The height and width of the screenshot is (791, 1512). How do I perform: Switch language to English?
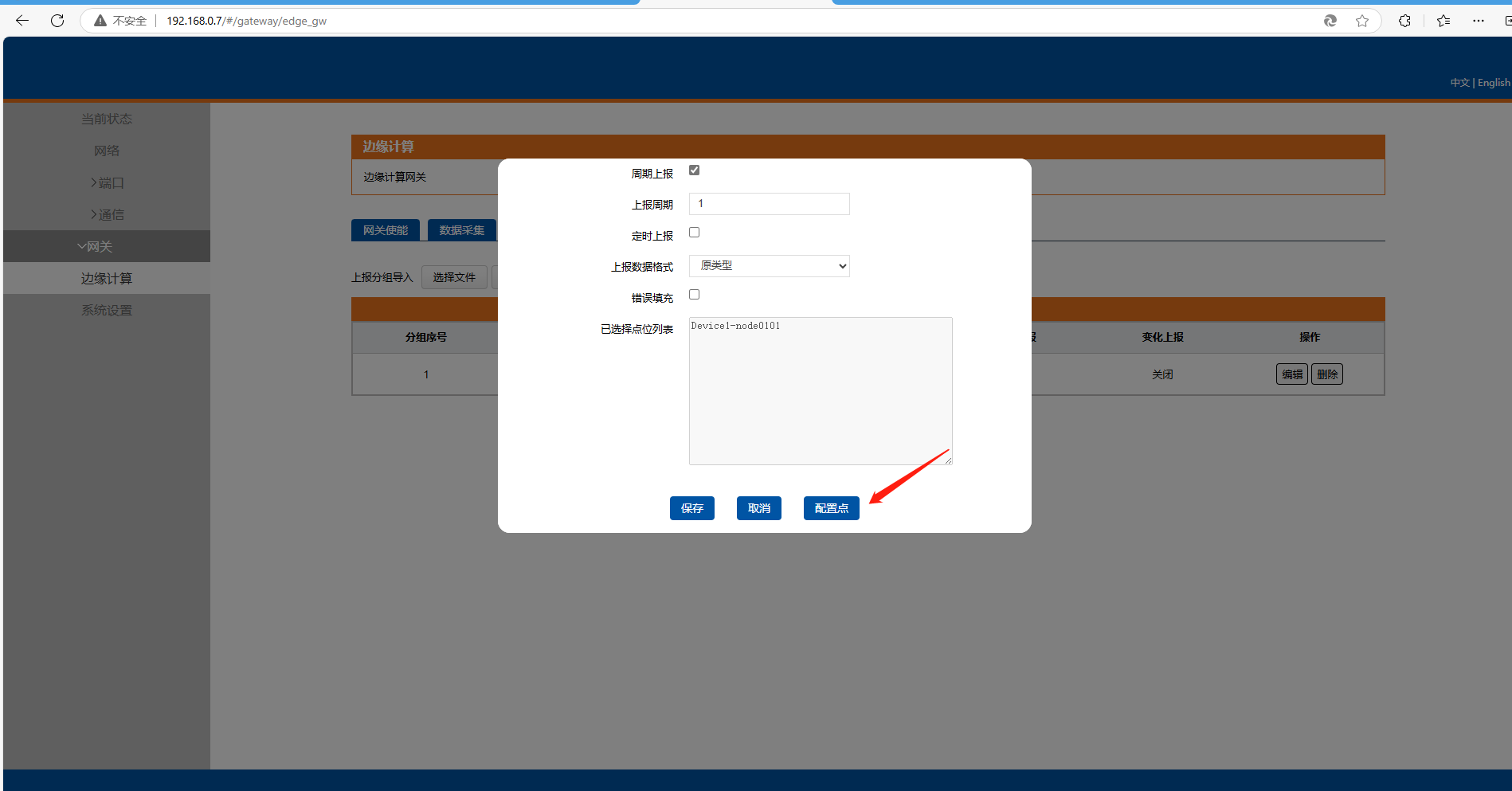1494,83
